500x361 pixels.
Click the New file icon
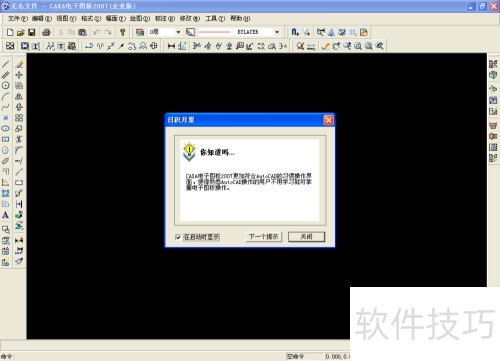(10, 32)
